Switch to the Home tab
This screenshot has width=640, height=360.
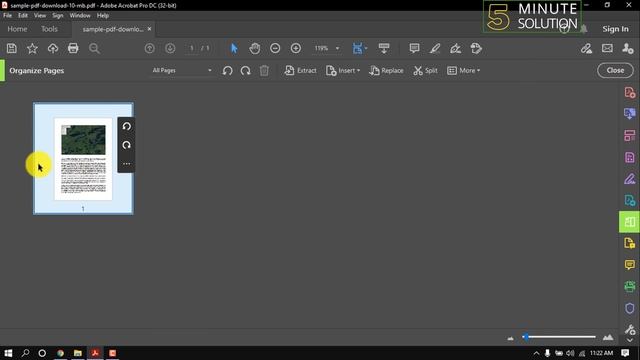(x=17, y=29)
